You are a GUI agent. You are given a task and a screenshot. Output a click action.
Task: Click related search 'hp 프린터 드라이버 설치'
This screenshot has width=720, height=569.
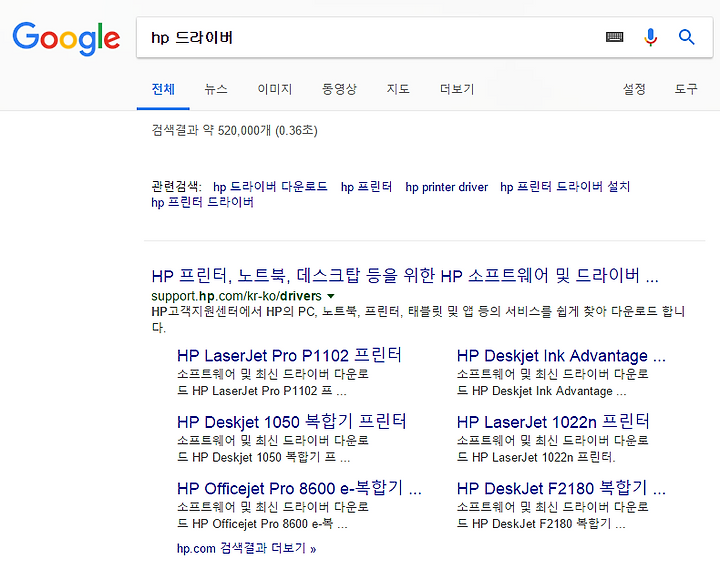[565, 186]
